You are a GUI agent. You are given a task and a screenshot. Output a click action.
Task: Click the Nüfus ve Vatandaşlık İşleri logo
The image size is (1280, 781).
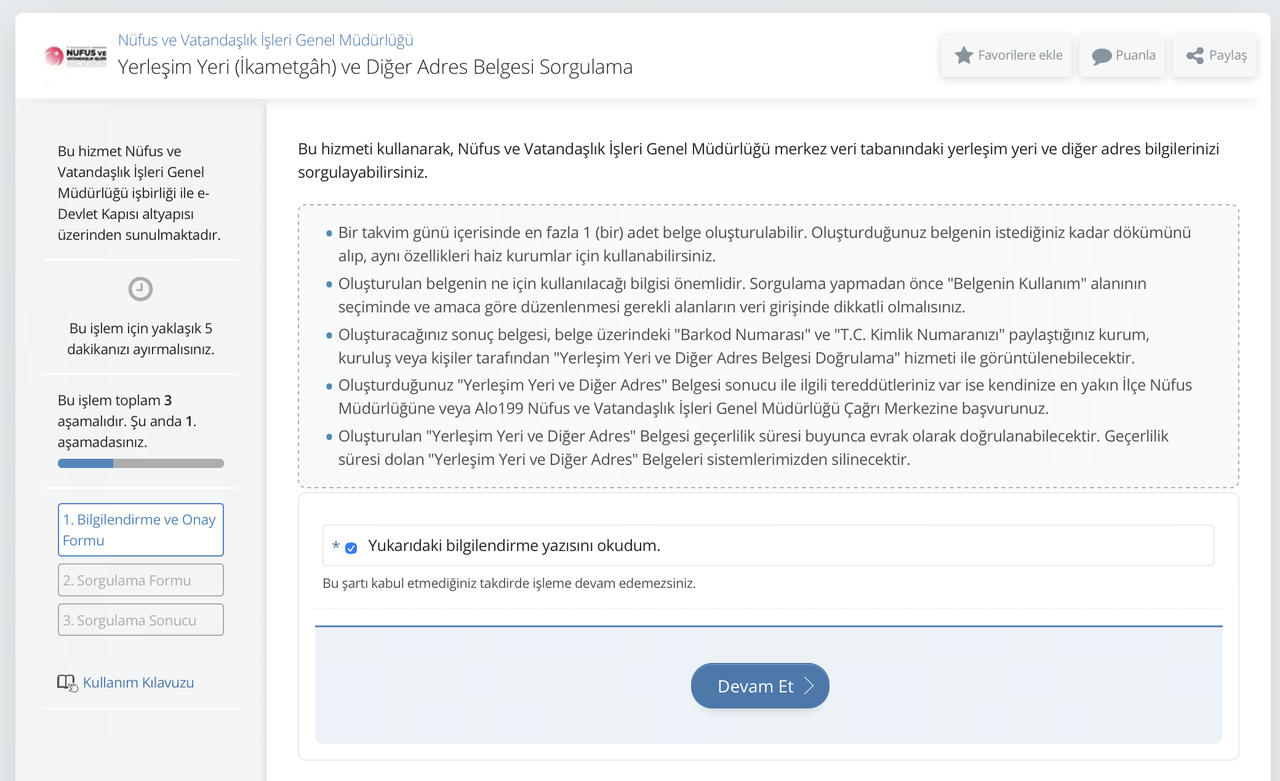click(75, 56)
